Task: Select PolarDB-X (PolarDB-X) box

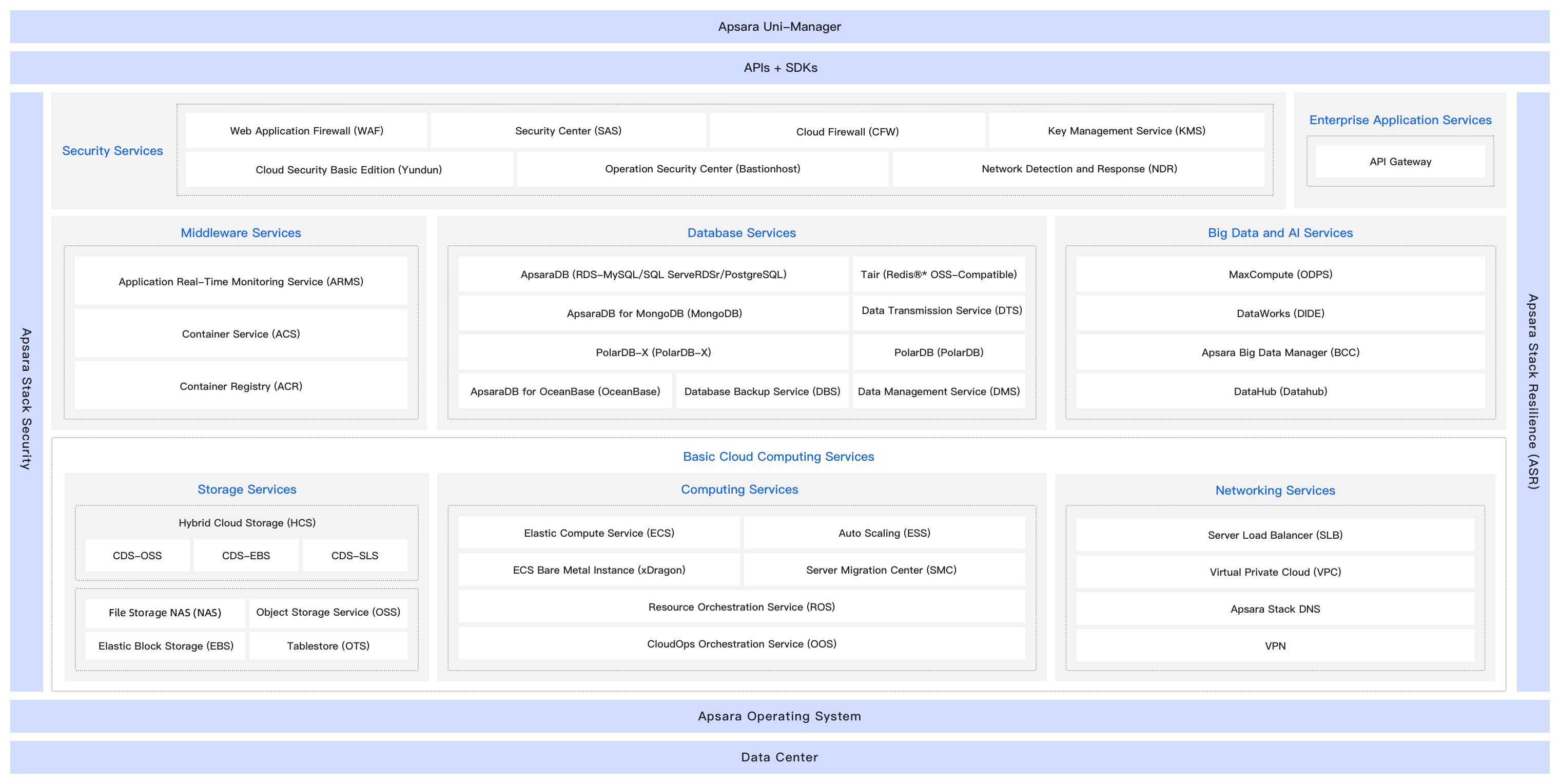Action: coord(653,352)
